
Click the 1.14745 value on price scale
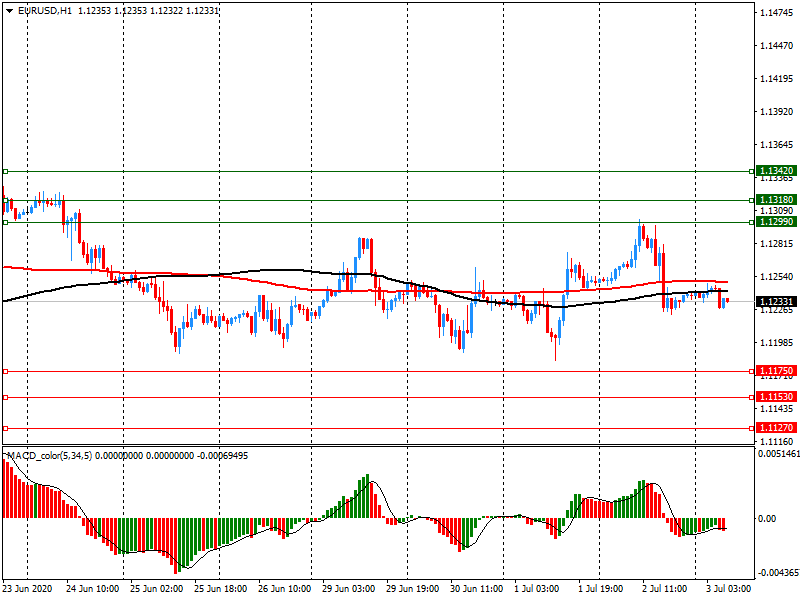pos(777,12)
